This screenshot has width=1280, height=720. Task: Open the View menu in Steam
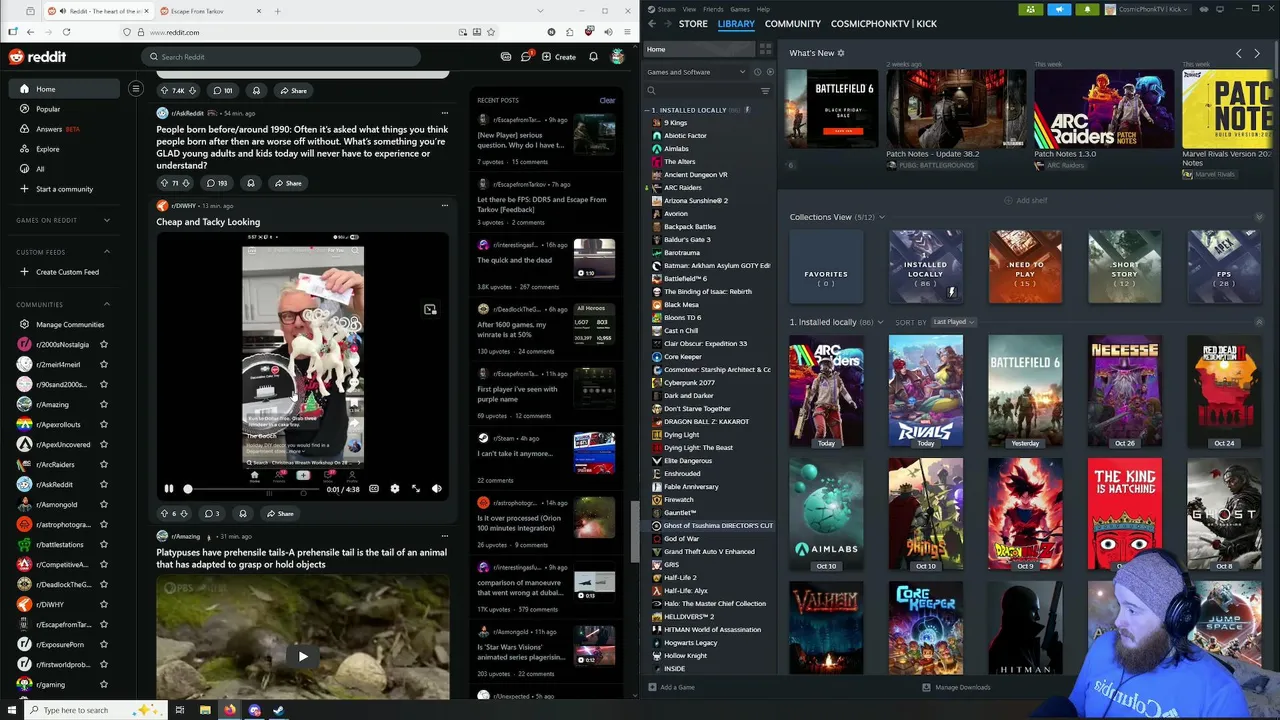click(x=690, y=9)
